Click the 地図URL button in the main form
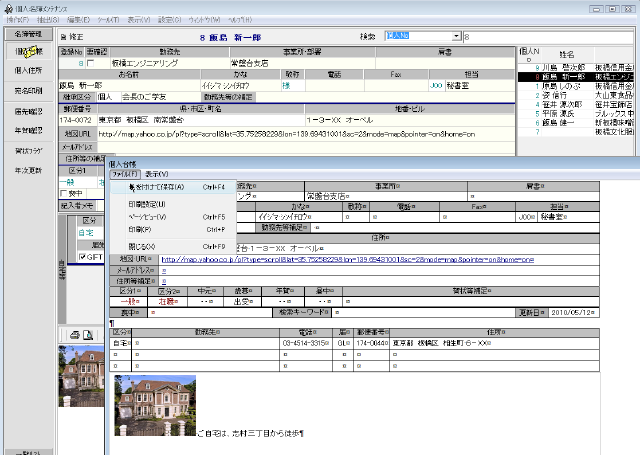This screenshot has height=455, width=640. pos(78,134)
